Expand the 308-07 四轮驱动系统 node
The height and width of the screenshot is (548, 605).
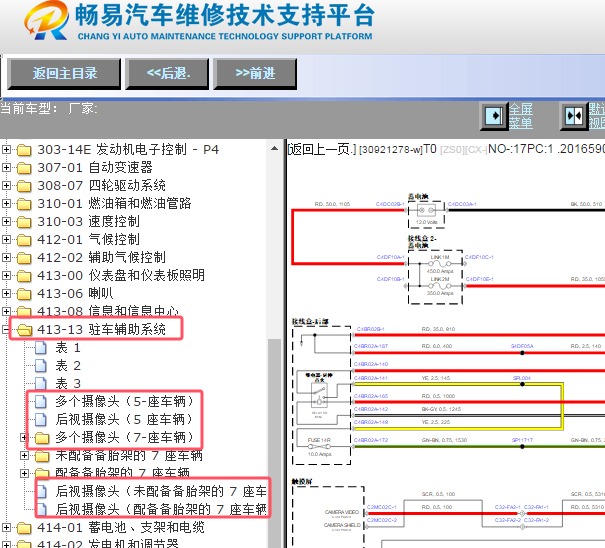point(6,186)
